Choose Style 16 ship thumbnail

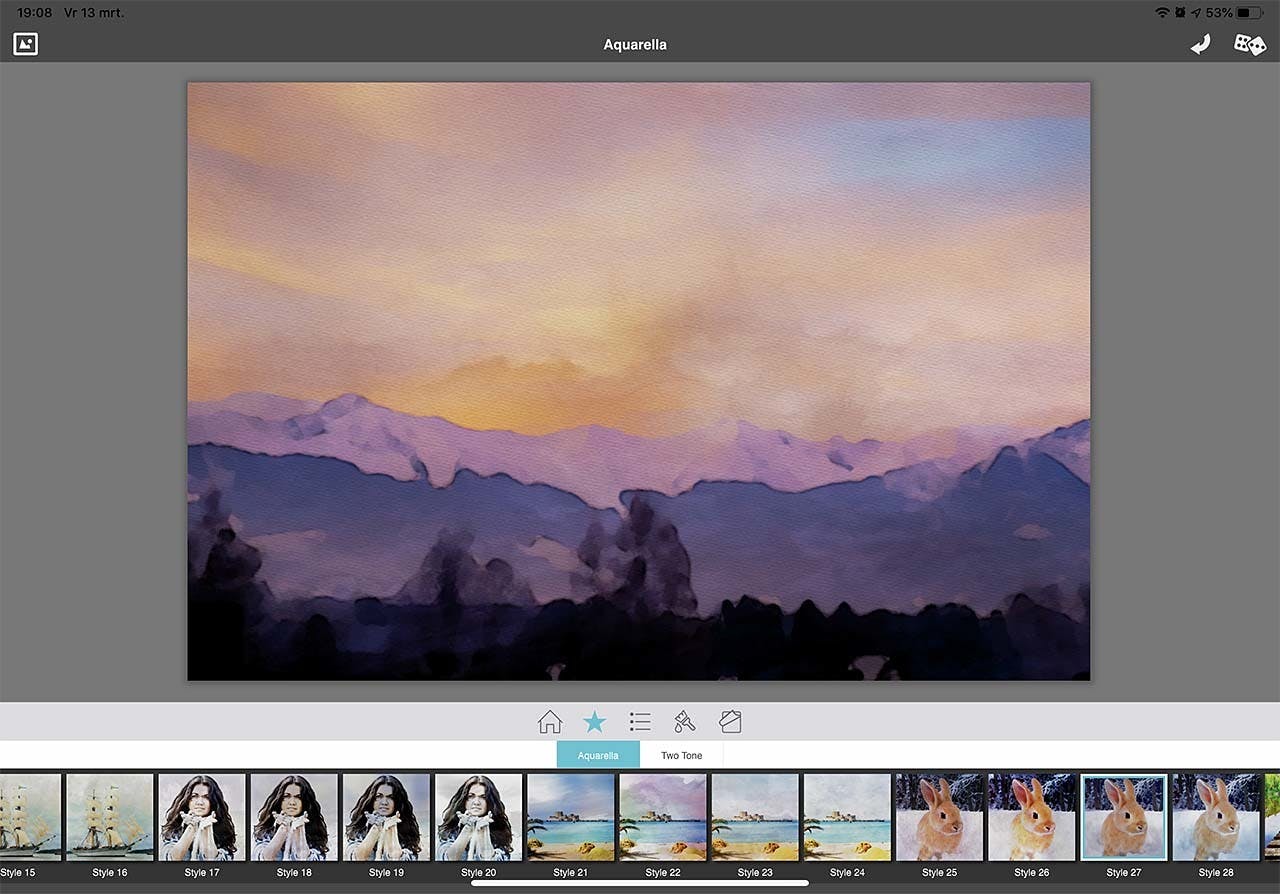click(110, 817)
